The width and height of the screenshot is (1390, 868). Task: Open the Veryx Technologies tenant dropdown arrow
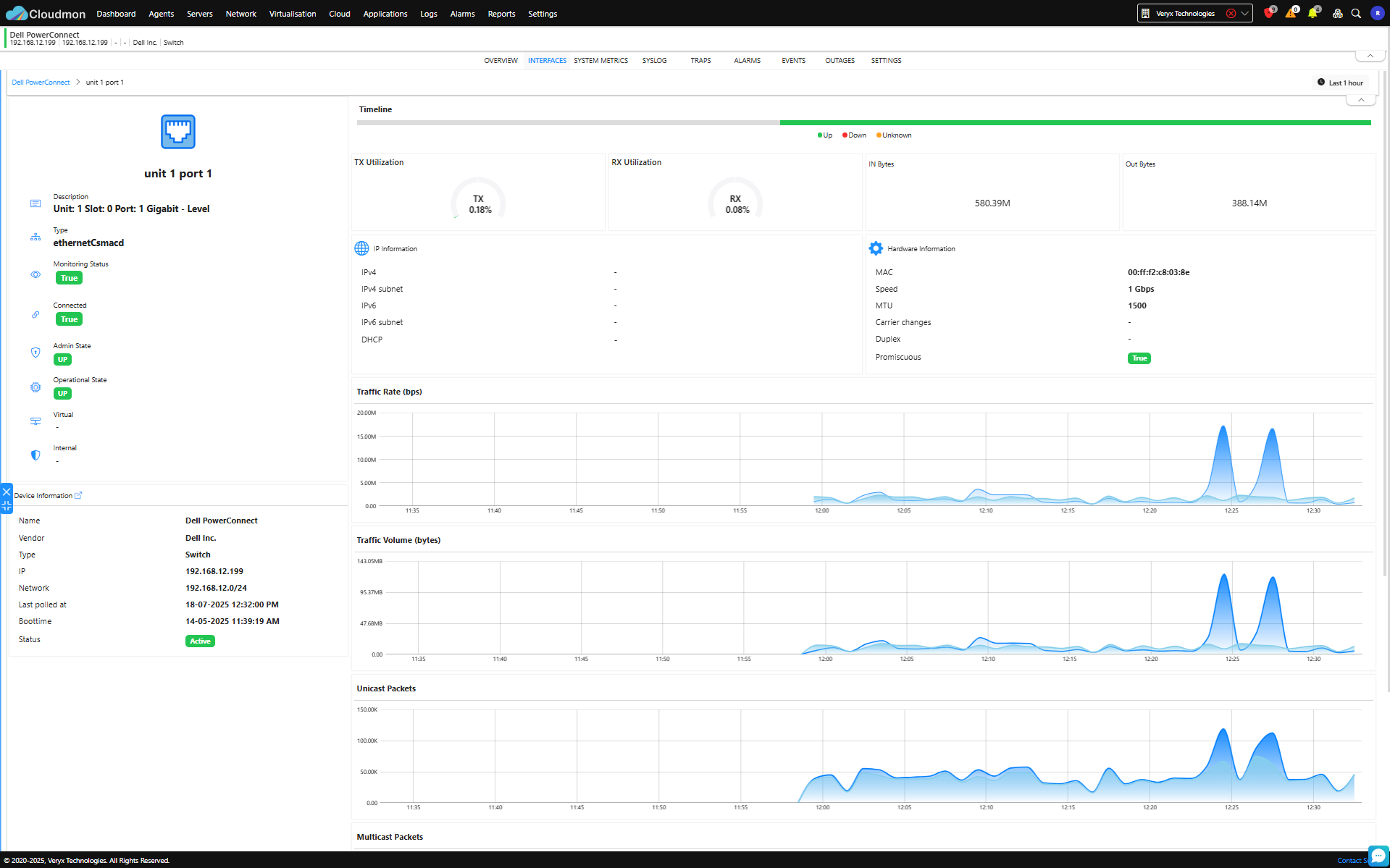pos(1244,14)
